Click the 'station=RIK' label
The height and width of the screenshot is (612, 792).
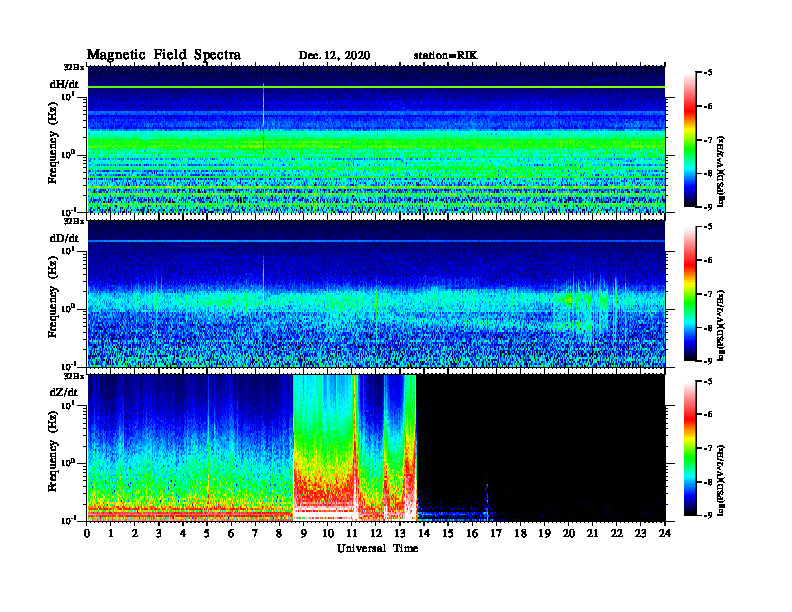pyautogui.click(x=446, y=56)
